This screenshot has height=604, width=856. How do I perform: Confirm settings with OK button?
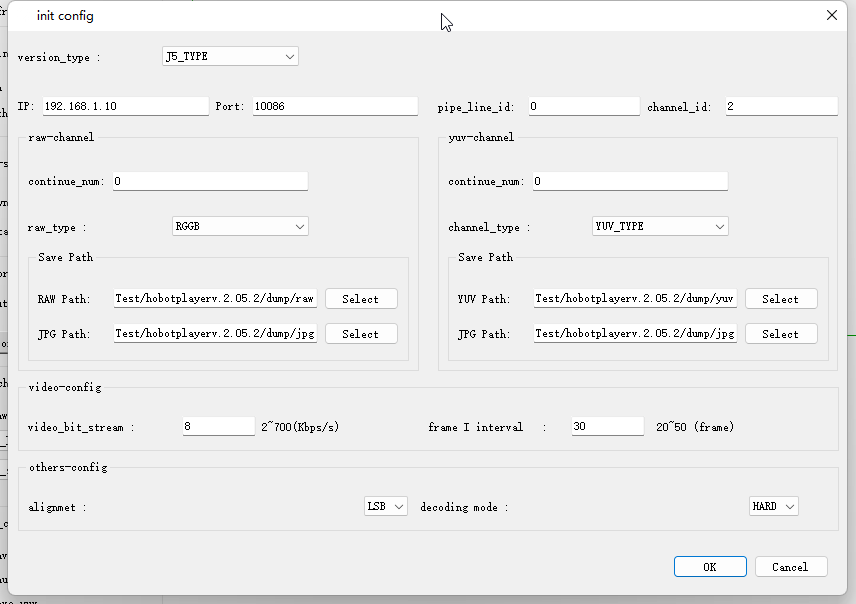(710, 567)
